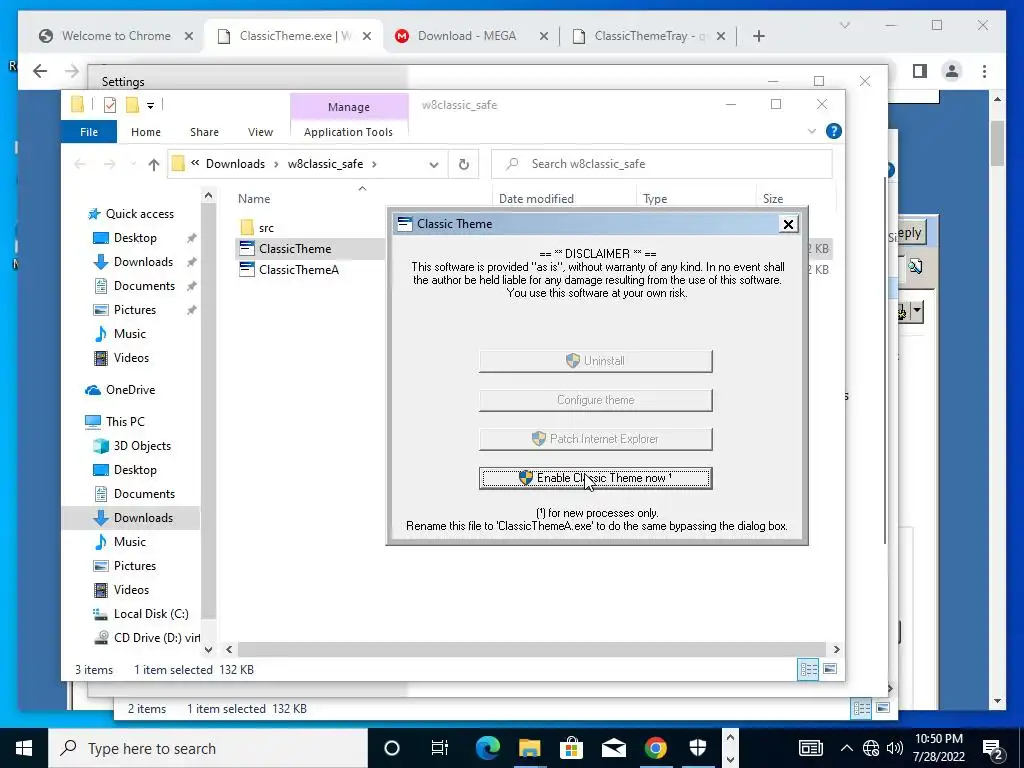The width and height of the screenshot is (1024, 768).
Task: Refresh the w8classic_safe folder
Action: (464, 165)
